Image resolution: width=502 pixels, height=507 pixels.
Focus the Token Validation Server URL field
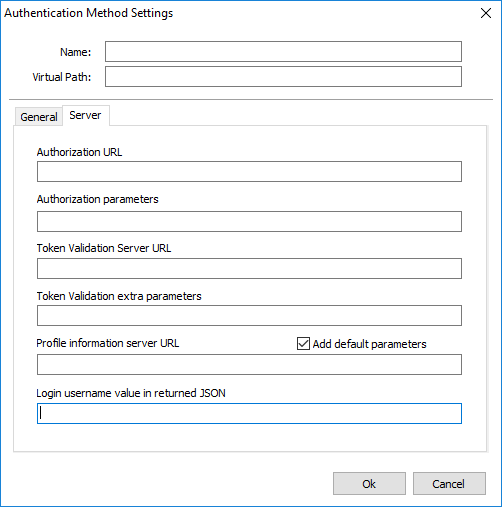(249, 268)
